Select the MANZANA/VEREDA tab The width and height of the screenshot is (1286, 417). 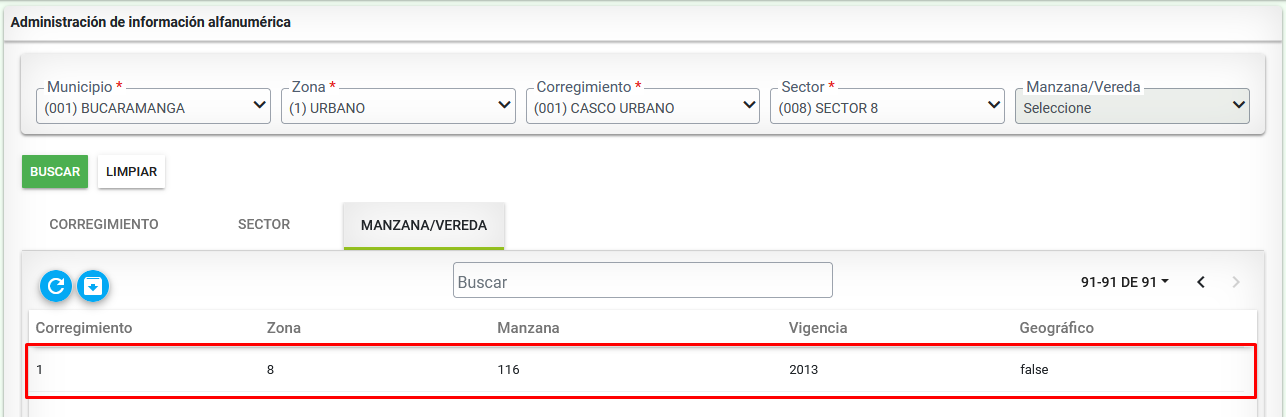click(x=424, y=226)
